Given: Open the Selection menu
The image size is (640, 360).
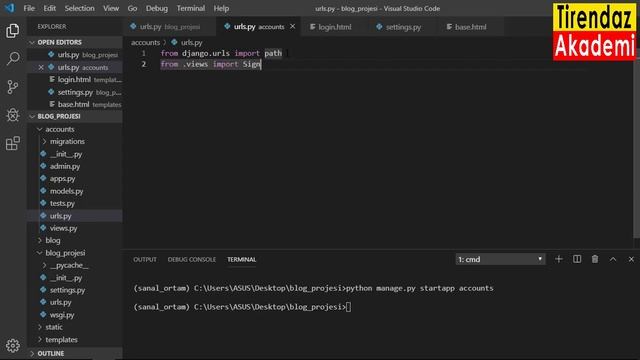Looking at the screenshot, I should [79, 8].
